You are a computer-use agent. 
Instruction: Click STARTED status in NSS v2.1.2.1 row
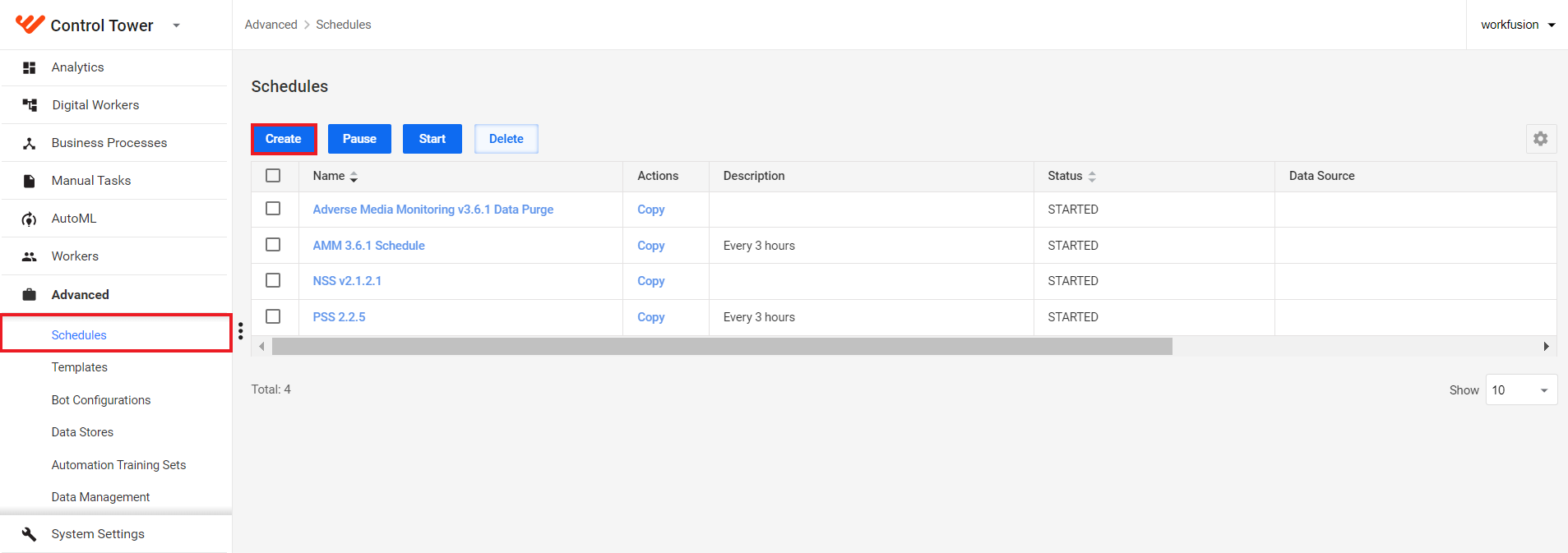point(1073,281)
